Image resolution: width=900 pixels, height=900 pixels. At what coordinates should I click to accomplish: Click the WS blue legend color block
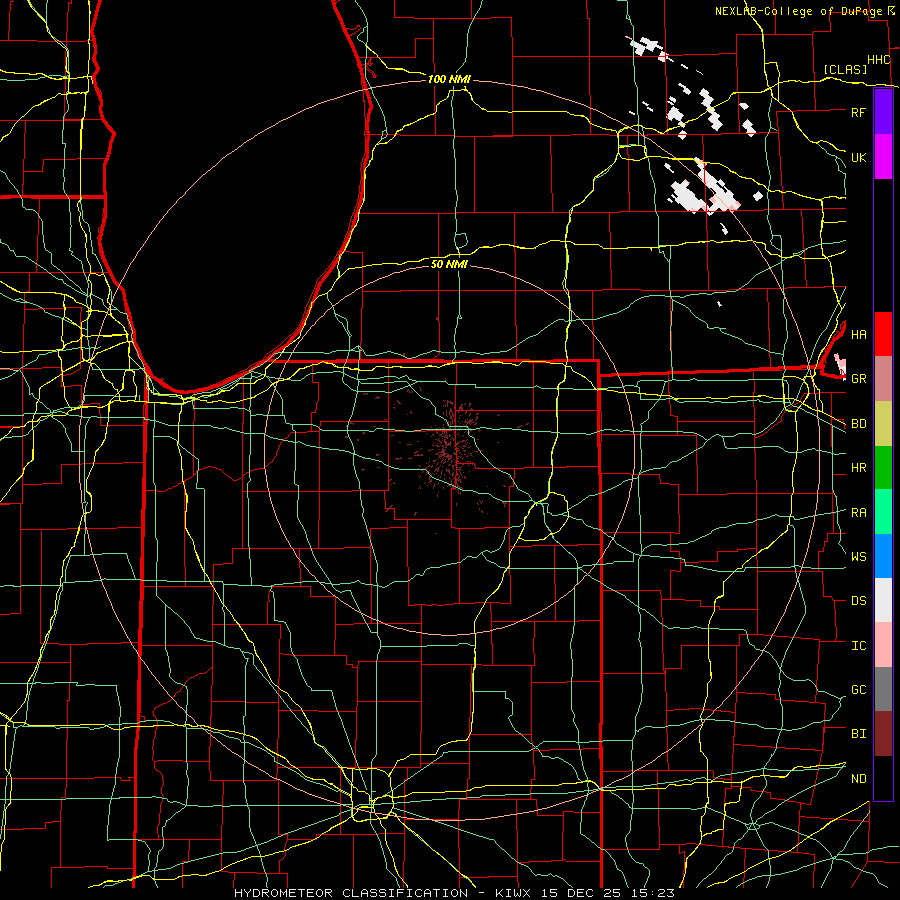click(883, 556)
